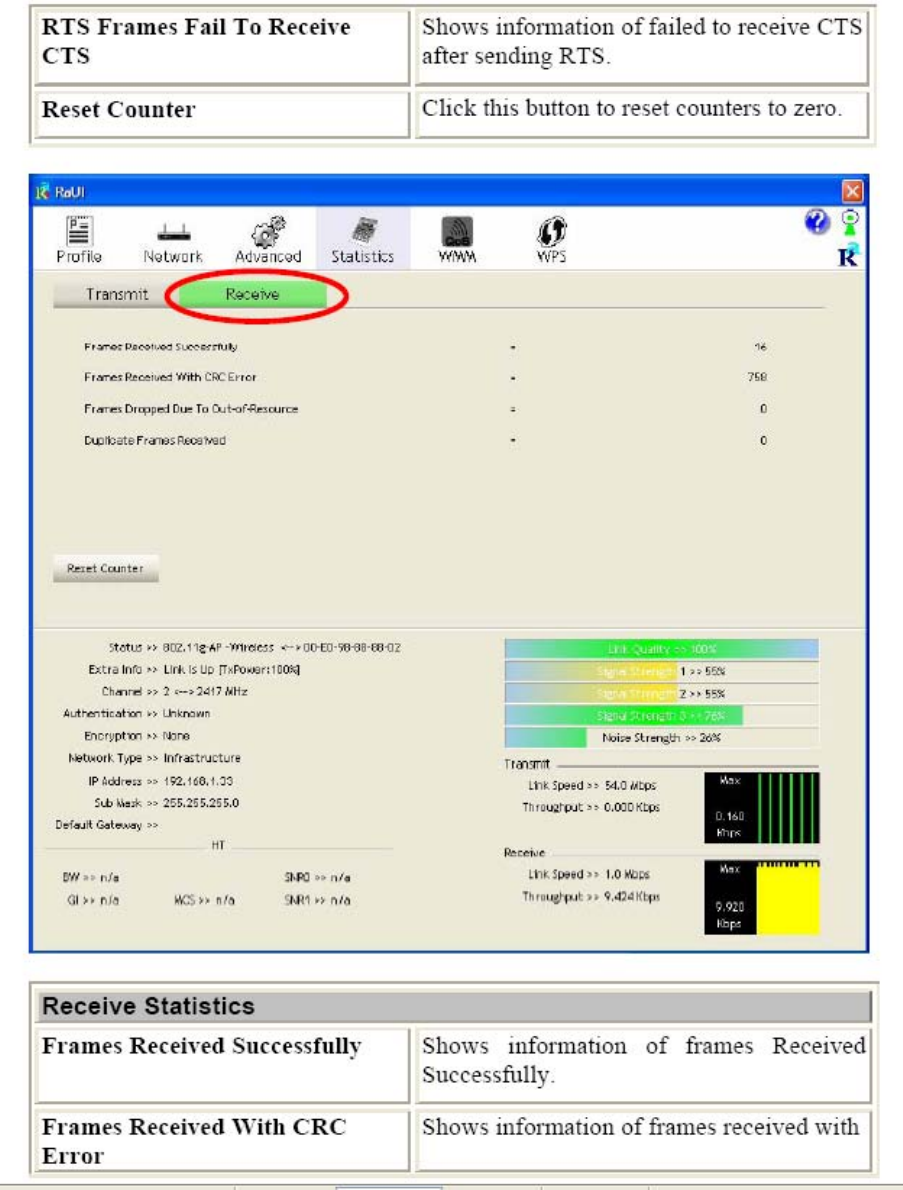
Task: Click the MCS n/a field
Action: tap(204, 900)
